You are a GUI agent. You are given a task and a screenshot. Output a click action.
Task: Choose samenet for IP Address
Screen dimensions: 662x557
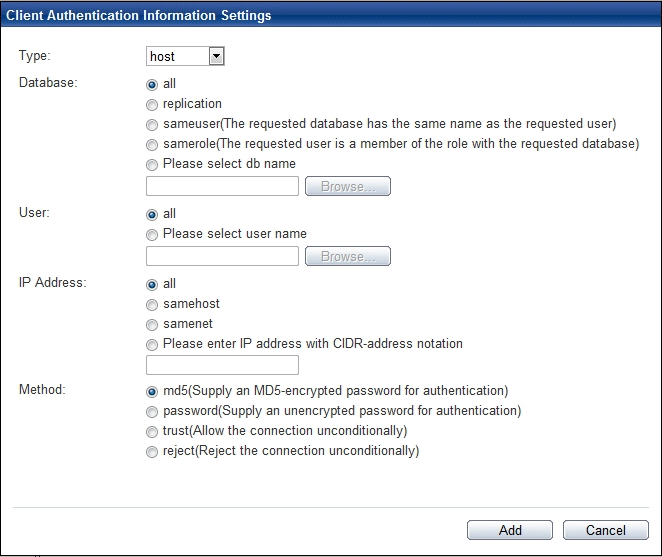coord(152,325)
